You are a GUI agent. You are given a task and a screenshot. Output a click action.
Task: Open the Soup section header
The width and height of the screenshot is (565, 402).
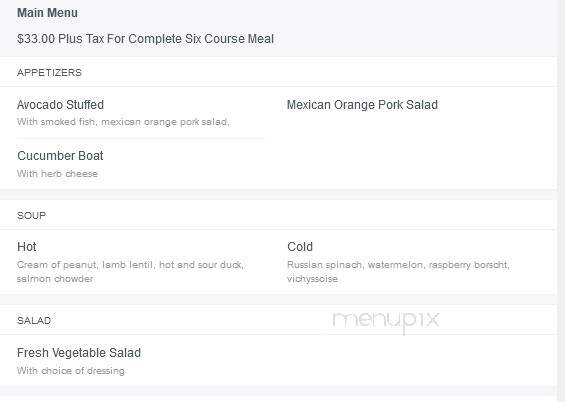(x=31, y=216)
